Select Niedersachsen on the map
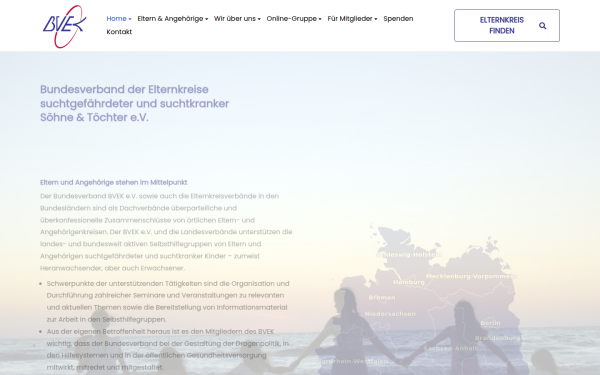This screenshot has width=600, height=375. [x=390, y=314]
